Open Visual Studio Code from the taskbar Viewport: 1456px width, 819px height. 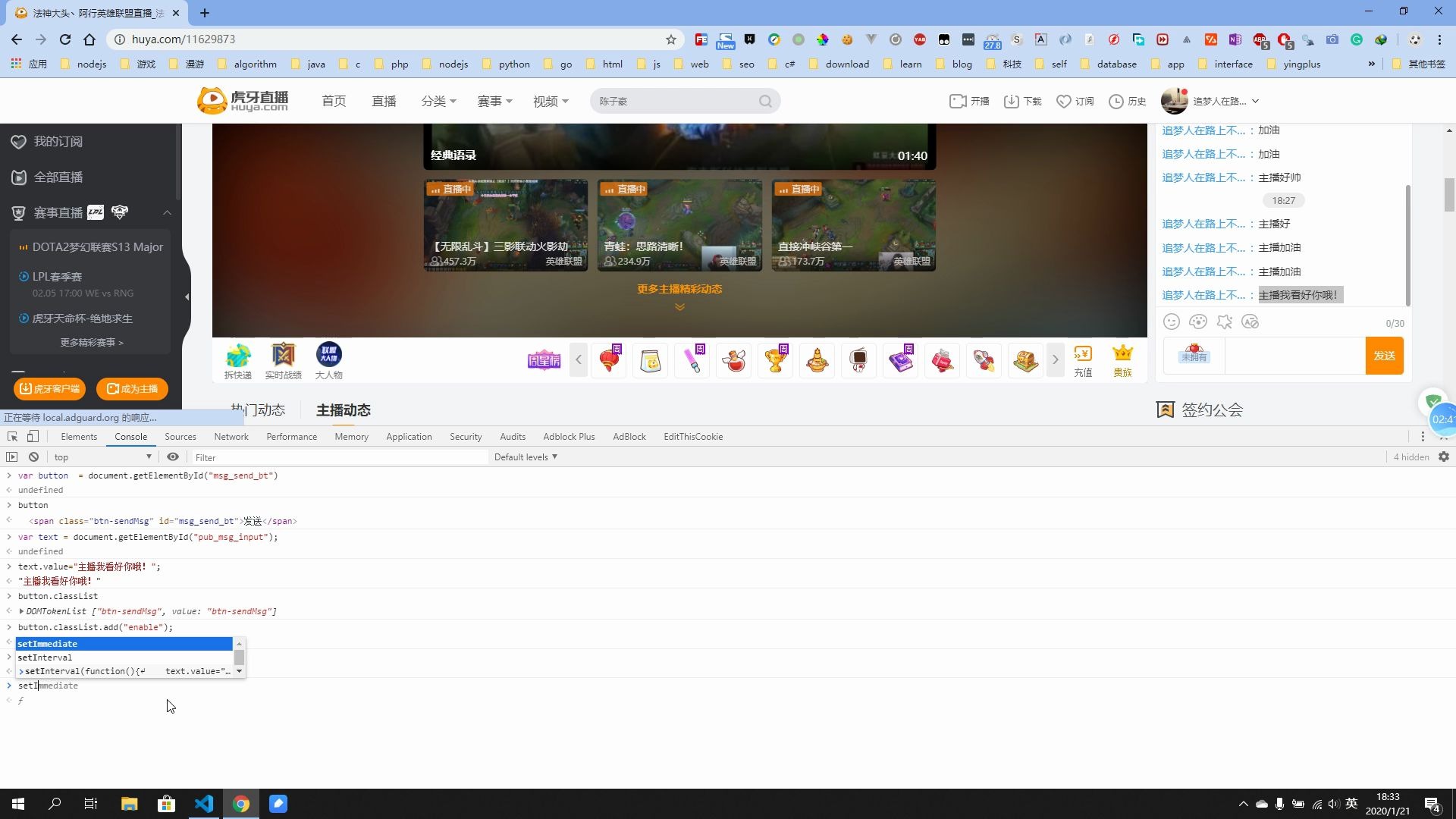click(x=204, y=804)
